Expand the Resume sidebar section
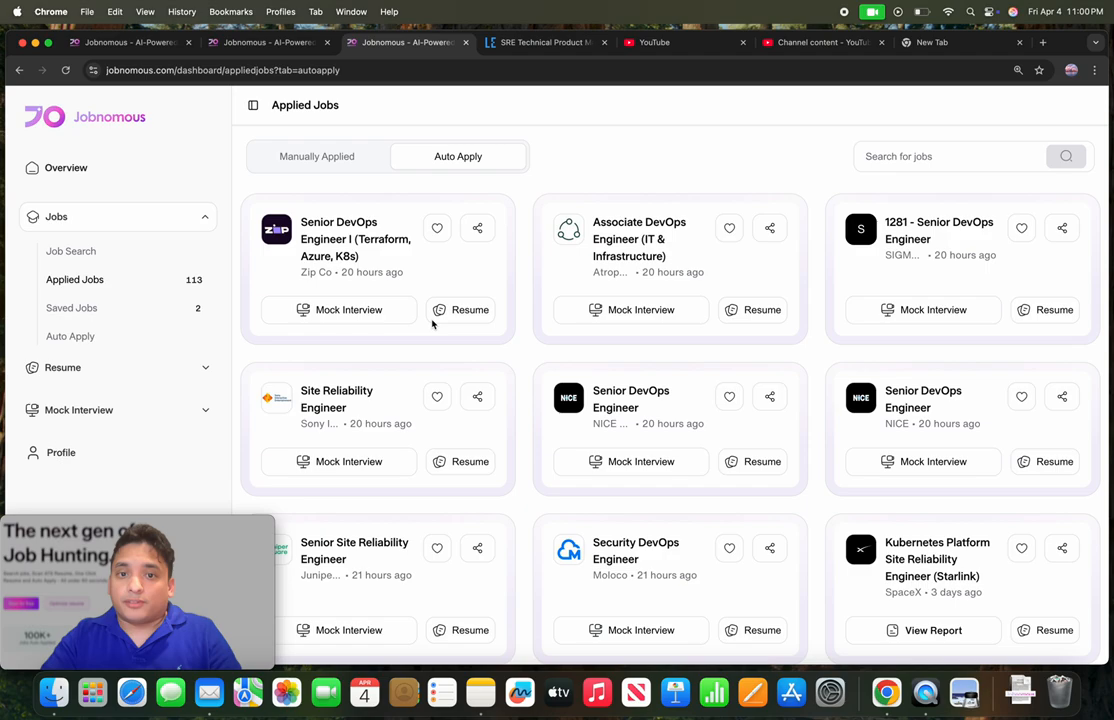 click(118, 367)
